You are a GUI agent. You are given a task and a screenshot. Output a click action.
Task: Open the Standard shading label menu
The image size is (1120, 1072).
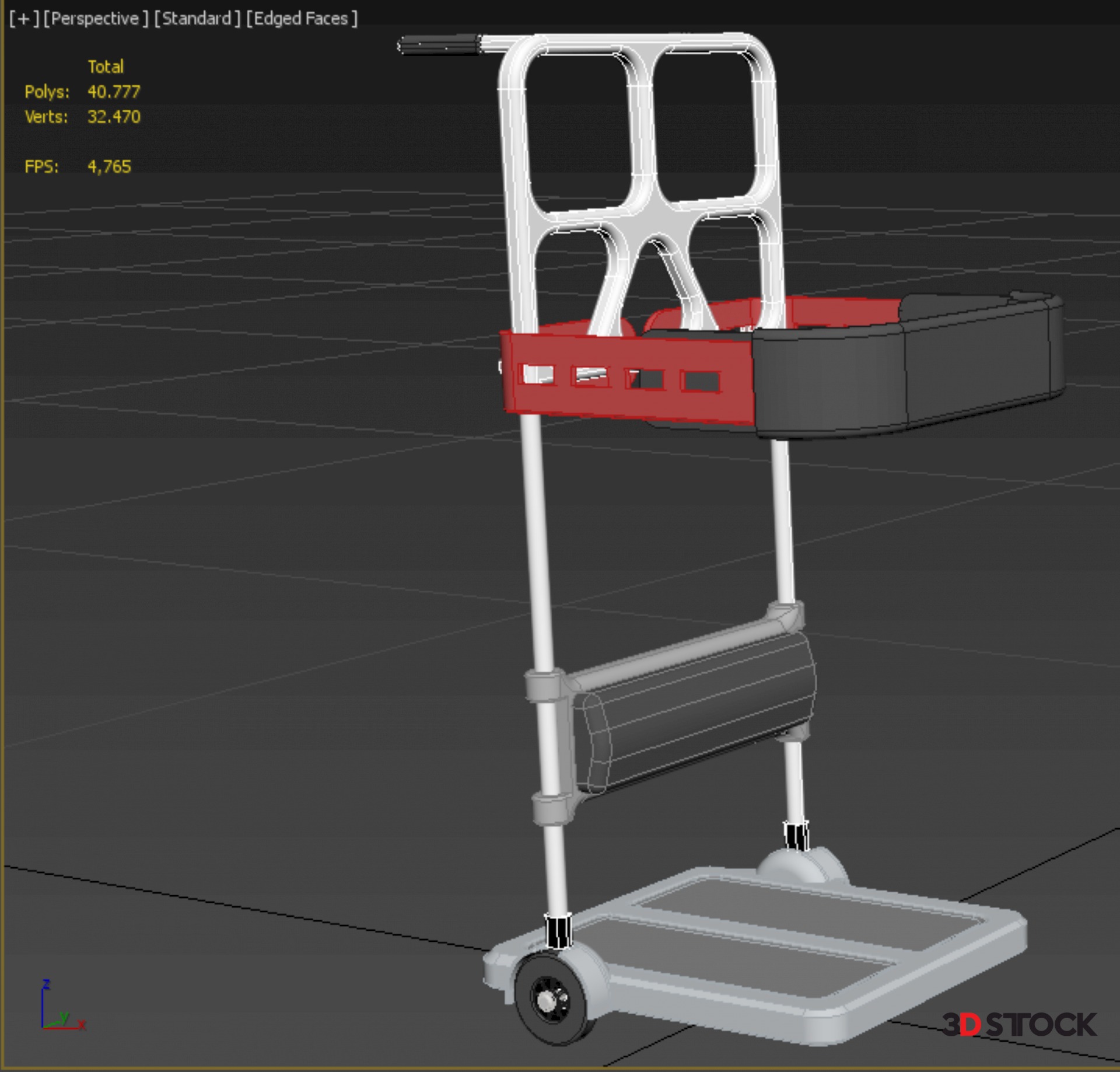[197, 19]
